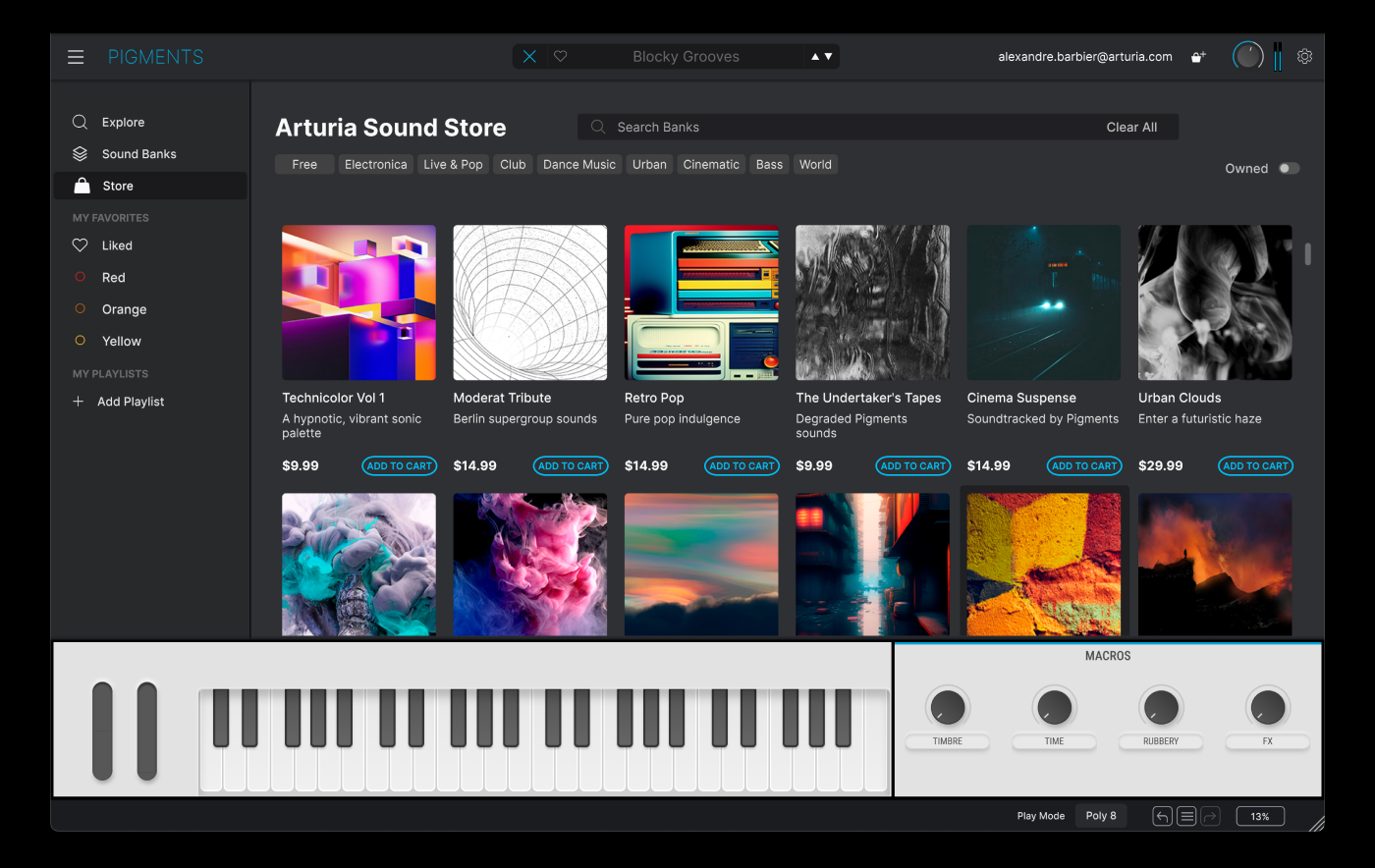Viewport: 1375px width, 868px height.
Task: Click the redo arrow icon
Action: (x=1210, y=816)
